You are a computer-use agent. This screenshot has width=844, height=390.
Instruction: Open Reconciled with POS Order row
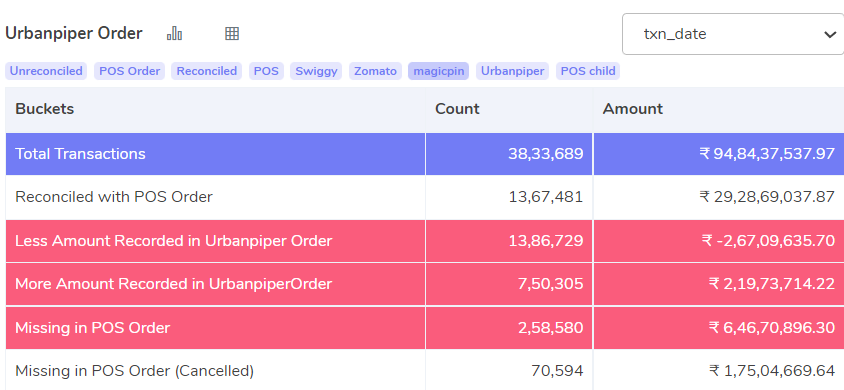(425, 197)
